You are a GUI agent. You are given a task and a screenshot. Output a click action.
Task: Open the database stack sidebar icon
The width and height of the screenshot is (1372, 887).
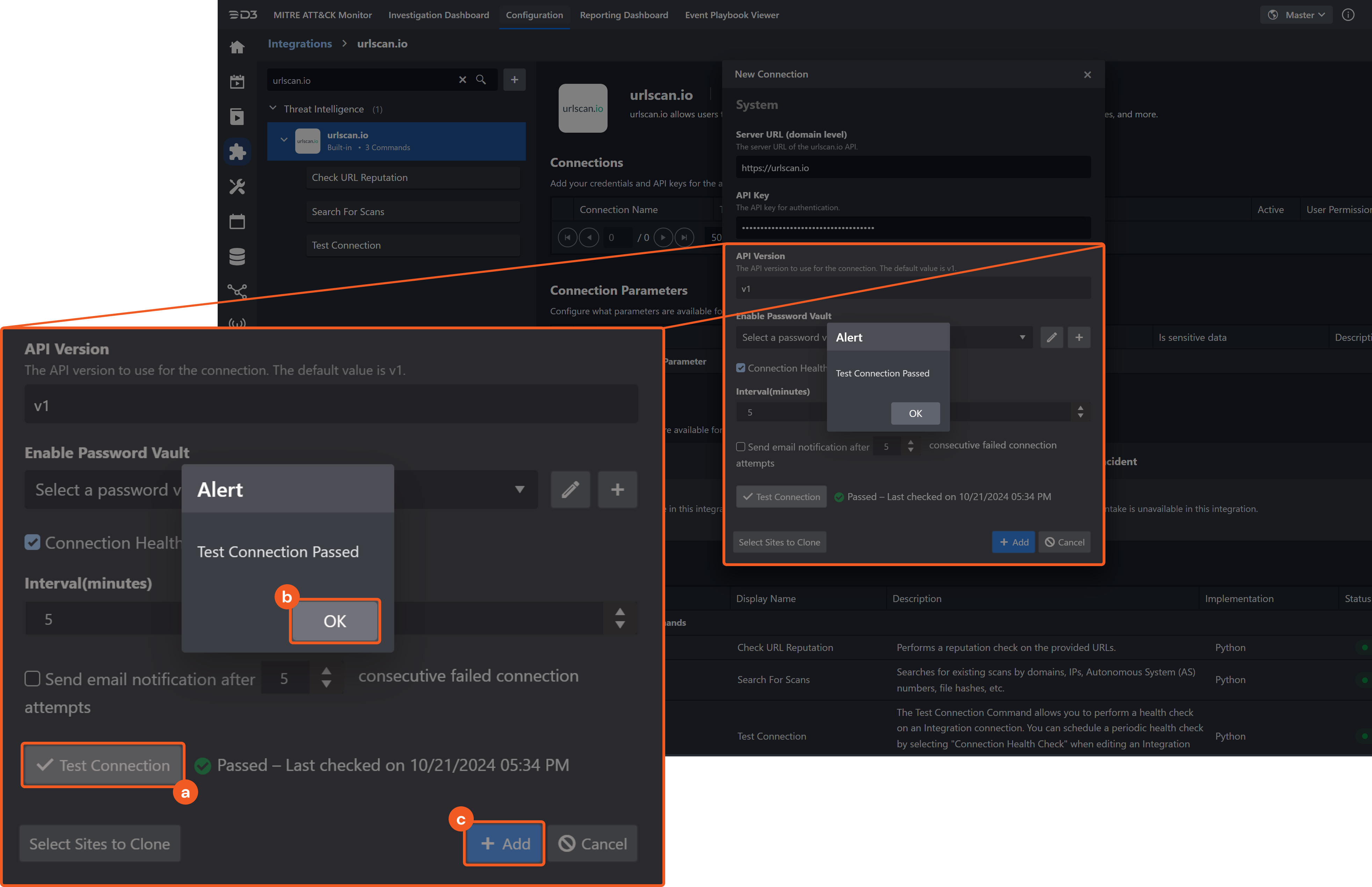[x=237, y=256]
